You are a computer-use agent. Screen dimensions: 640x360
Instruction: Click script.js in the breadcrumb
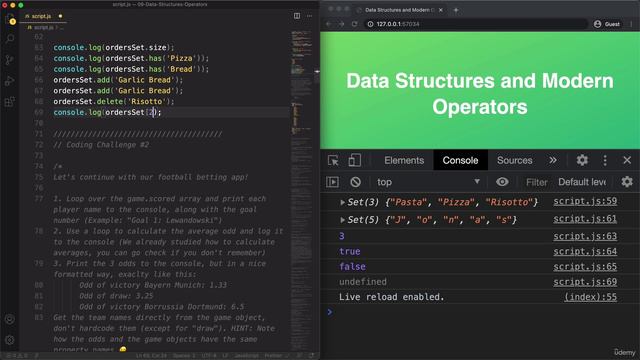click(x=43, y=27)
